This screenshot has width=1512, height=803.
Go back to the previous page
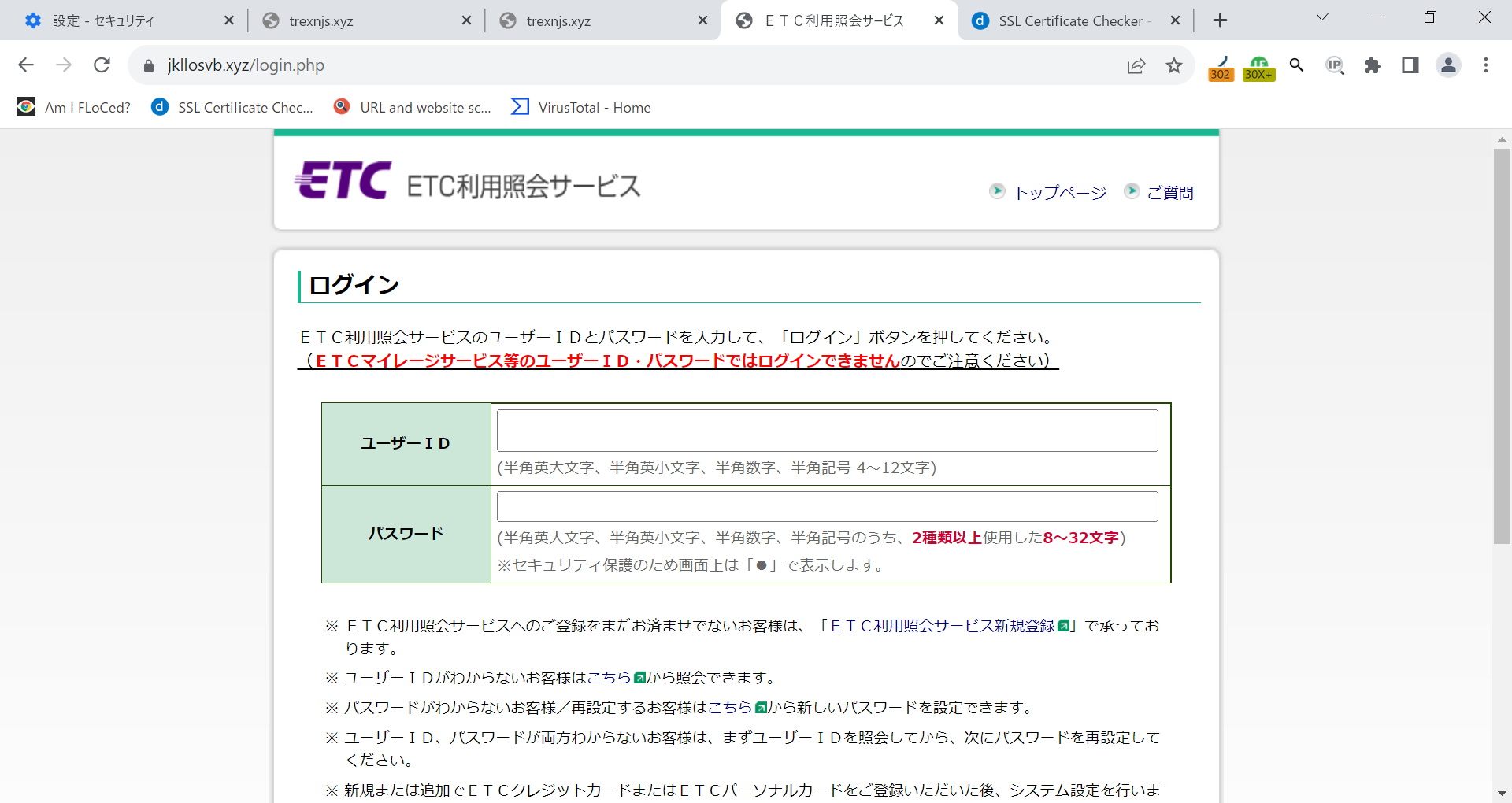tap(26, 65)
